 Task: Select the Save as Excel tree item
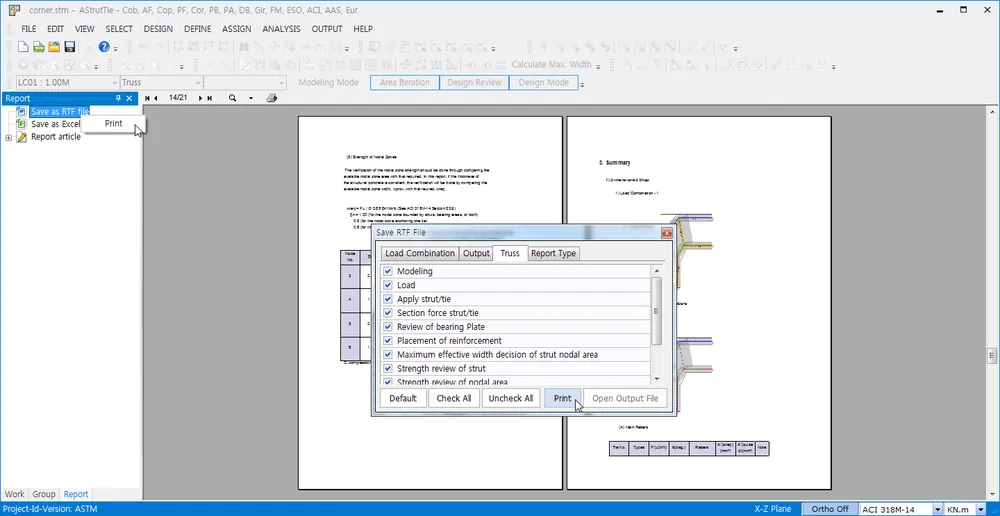coord(55,124)
